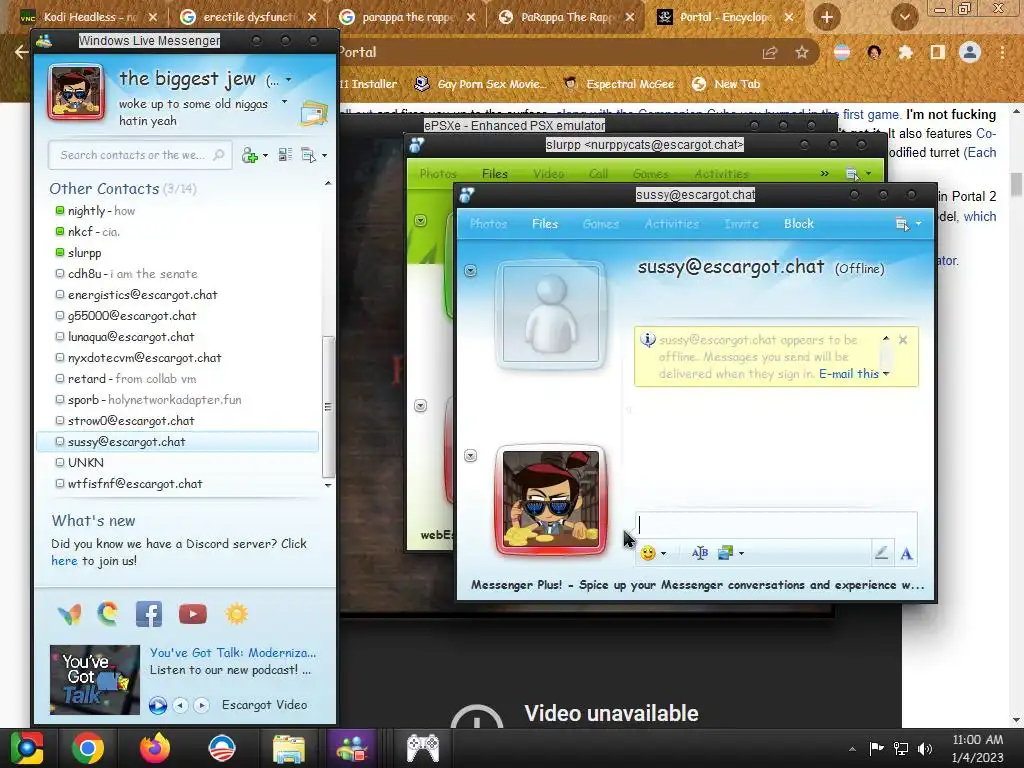Click You've Got Talk thumbnail

(x=95, y=680)
